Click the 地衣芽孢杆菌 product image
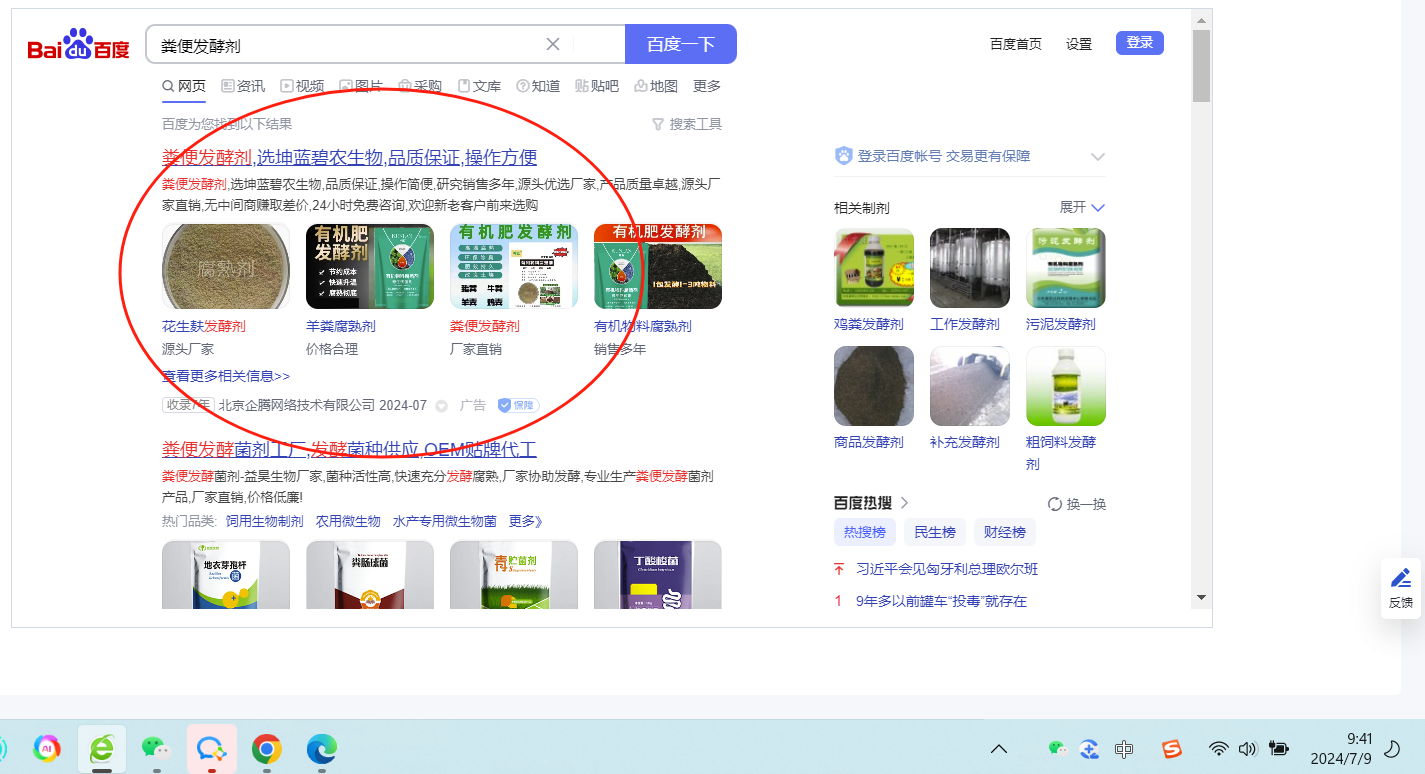 click(226, 574)
